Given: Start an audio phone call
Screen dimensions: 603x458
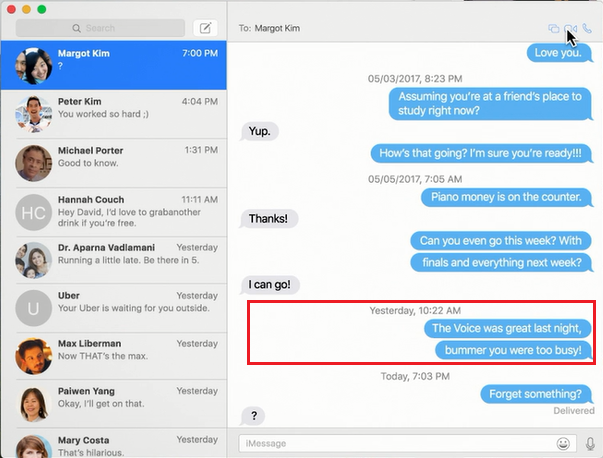Looking at the screenshot, I should (587, 29).
